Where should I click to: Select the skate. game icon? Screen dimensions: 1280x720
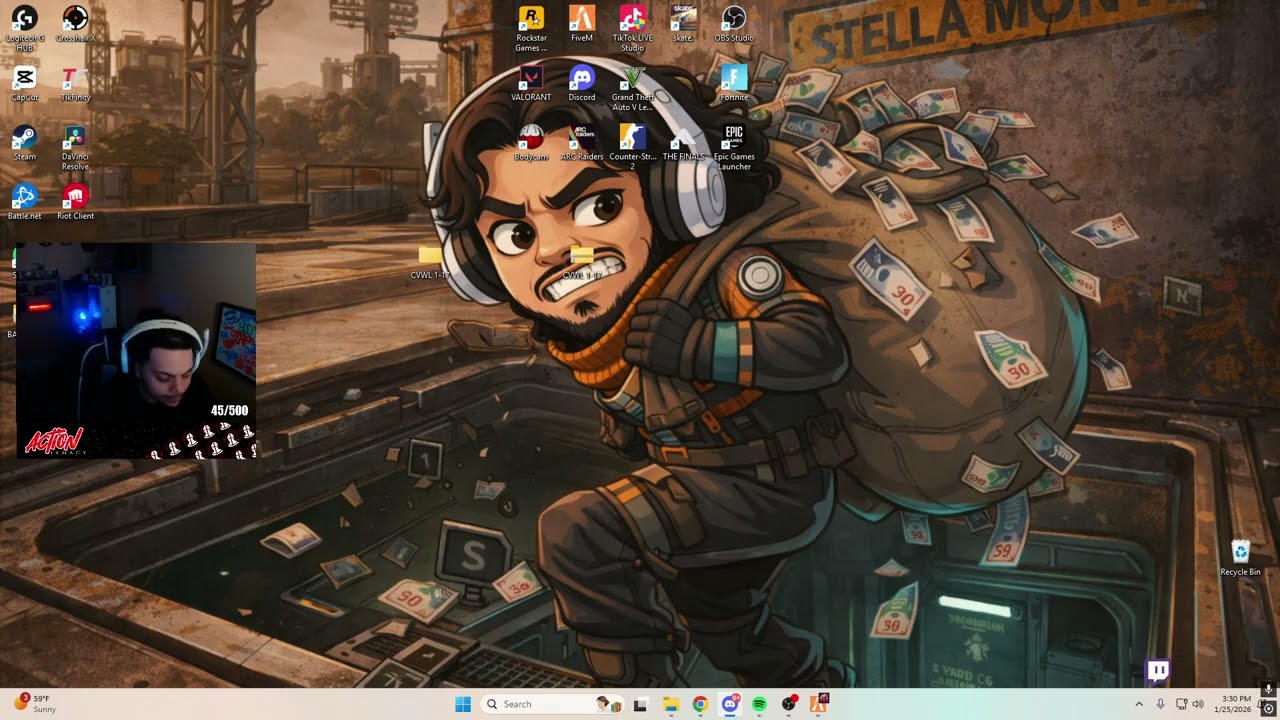pyautogui.click(x=683, y=24)
